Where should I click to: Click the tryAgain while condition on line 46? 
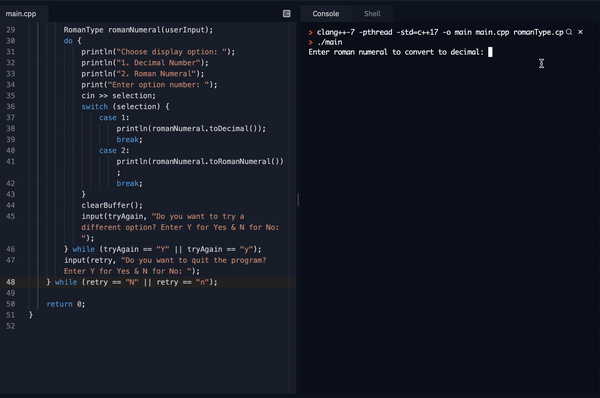tap(180, 249)
